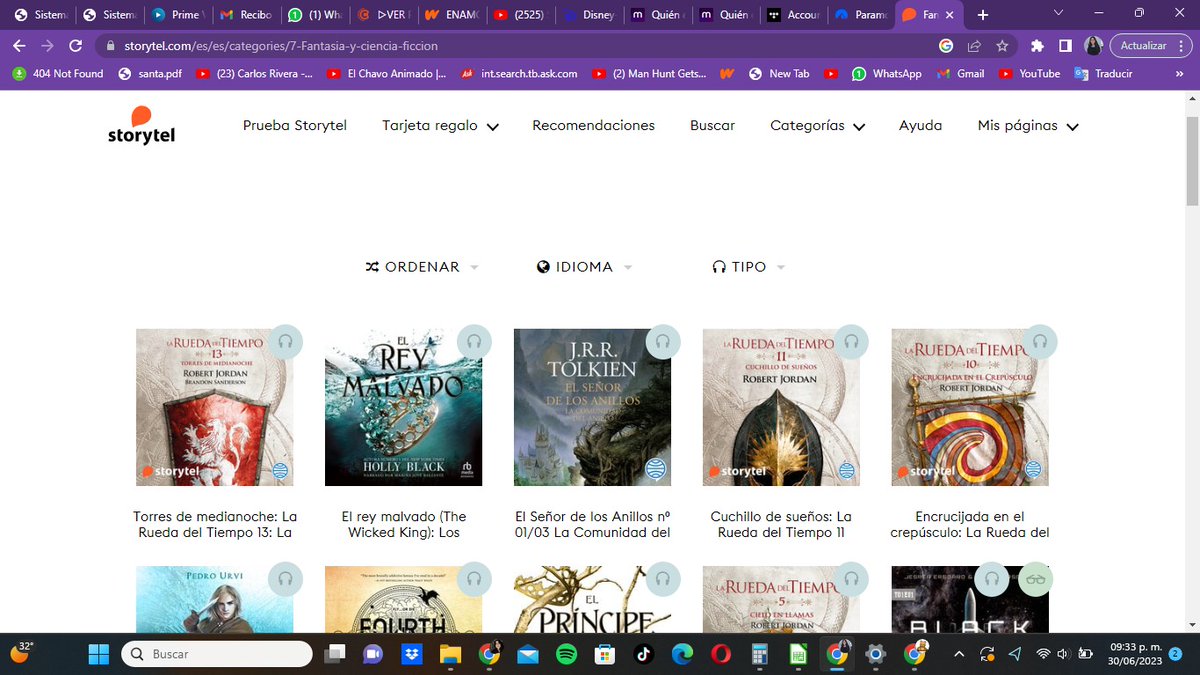This screenshot has width=1200, height=675.
Task: Open Cielo en llamas book cover
Action: click(781, 600)
